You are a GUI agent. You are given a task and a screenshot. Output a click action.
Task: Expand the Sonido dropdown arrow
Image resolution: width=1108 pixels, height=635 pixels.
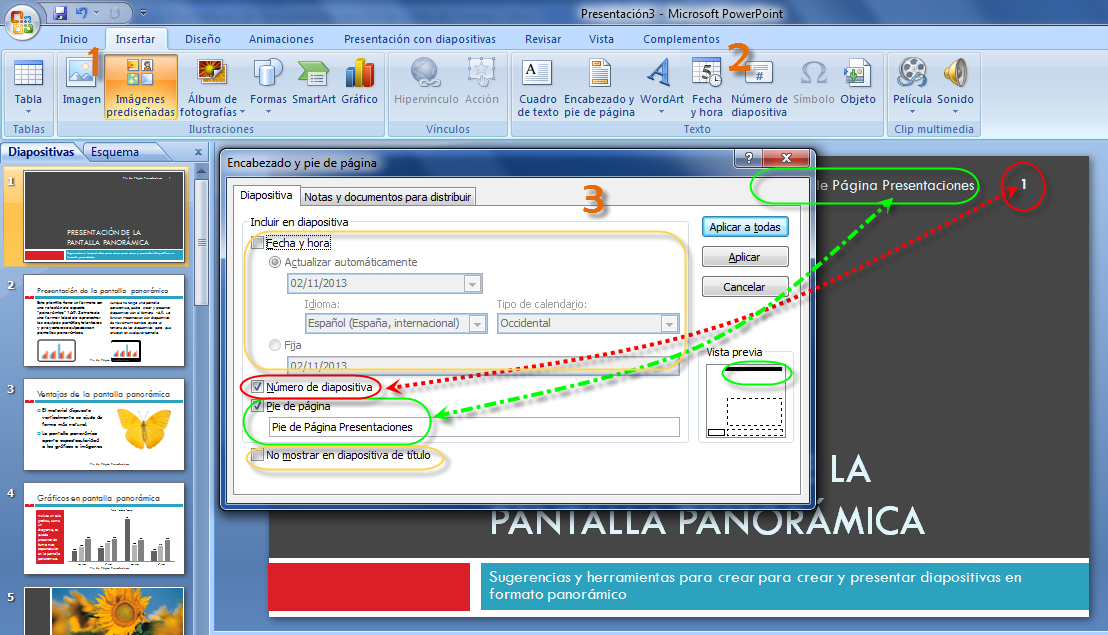pos(955,112)
